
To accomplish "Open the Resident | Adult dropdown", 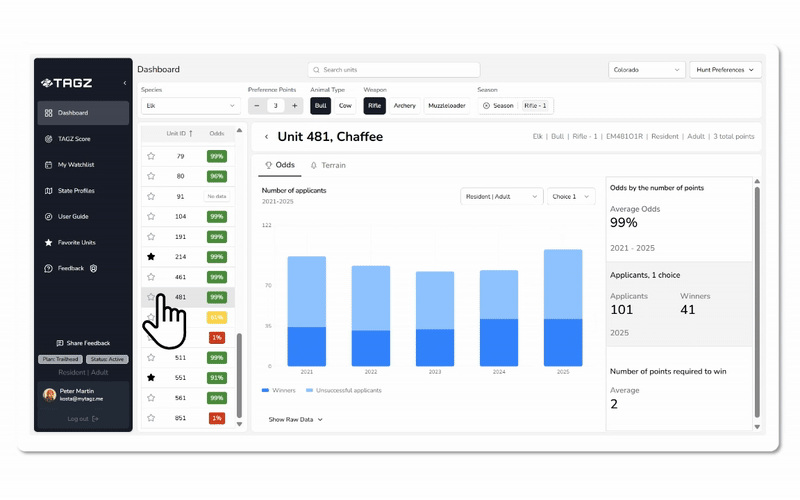I will pyautogui.click(x=501, y=197).
